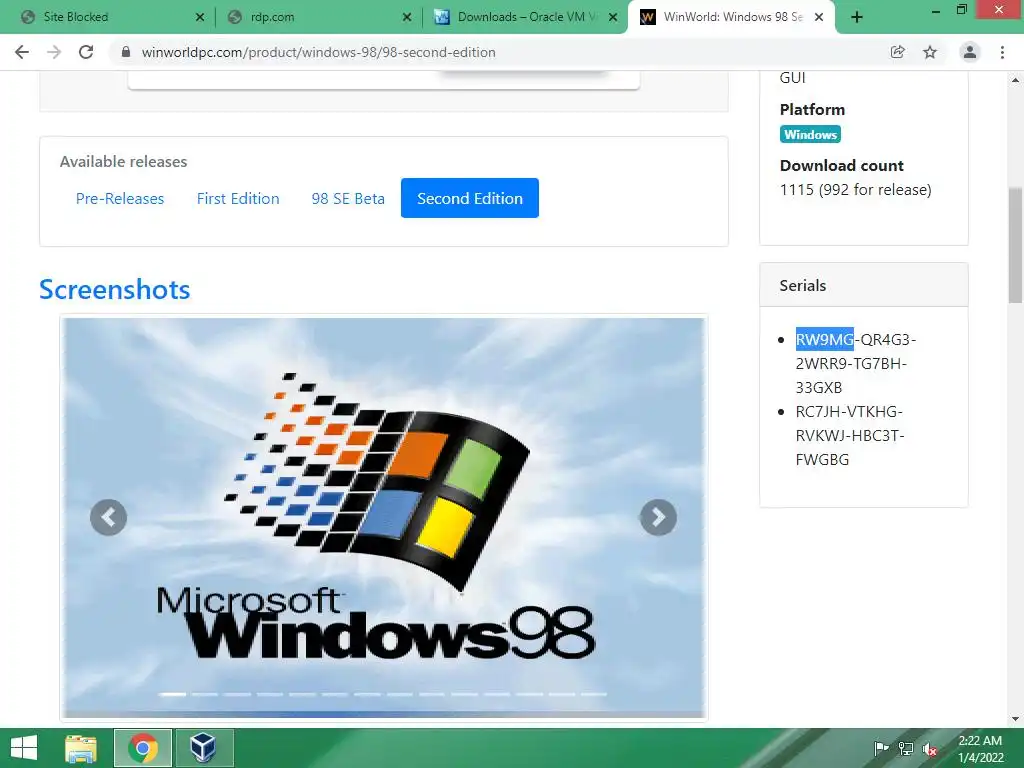Close the WinWorld Windows 98 tab
The image size is (1024, 768).
click(819, 17)
